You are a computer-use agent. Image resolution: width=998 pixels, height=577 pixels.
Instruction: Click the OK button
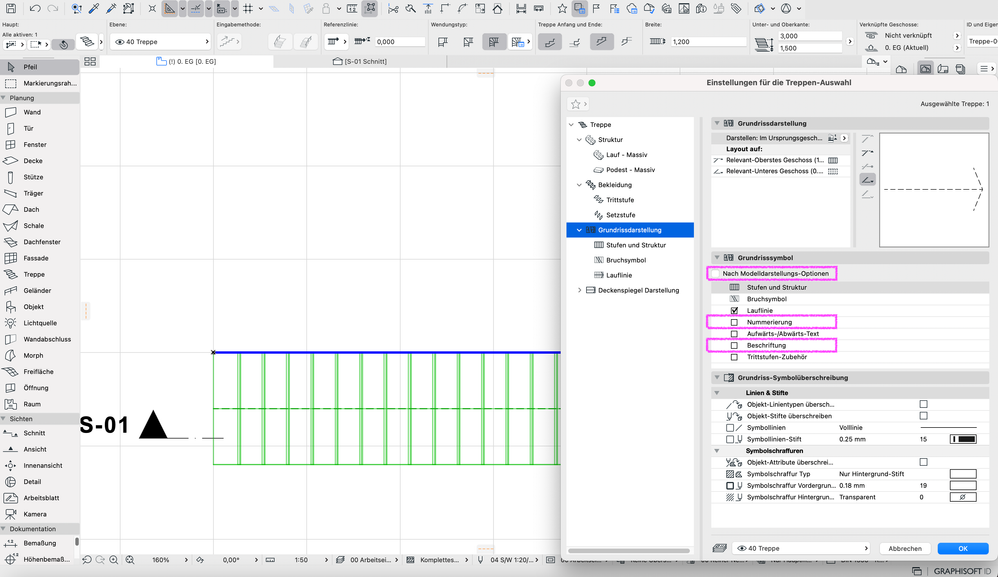(x=962, y=548)
